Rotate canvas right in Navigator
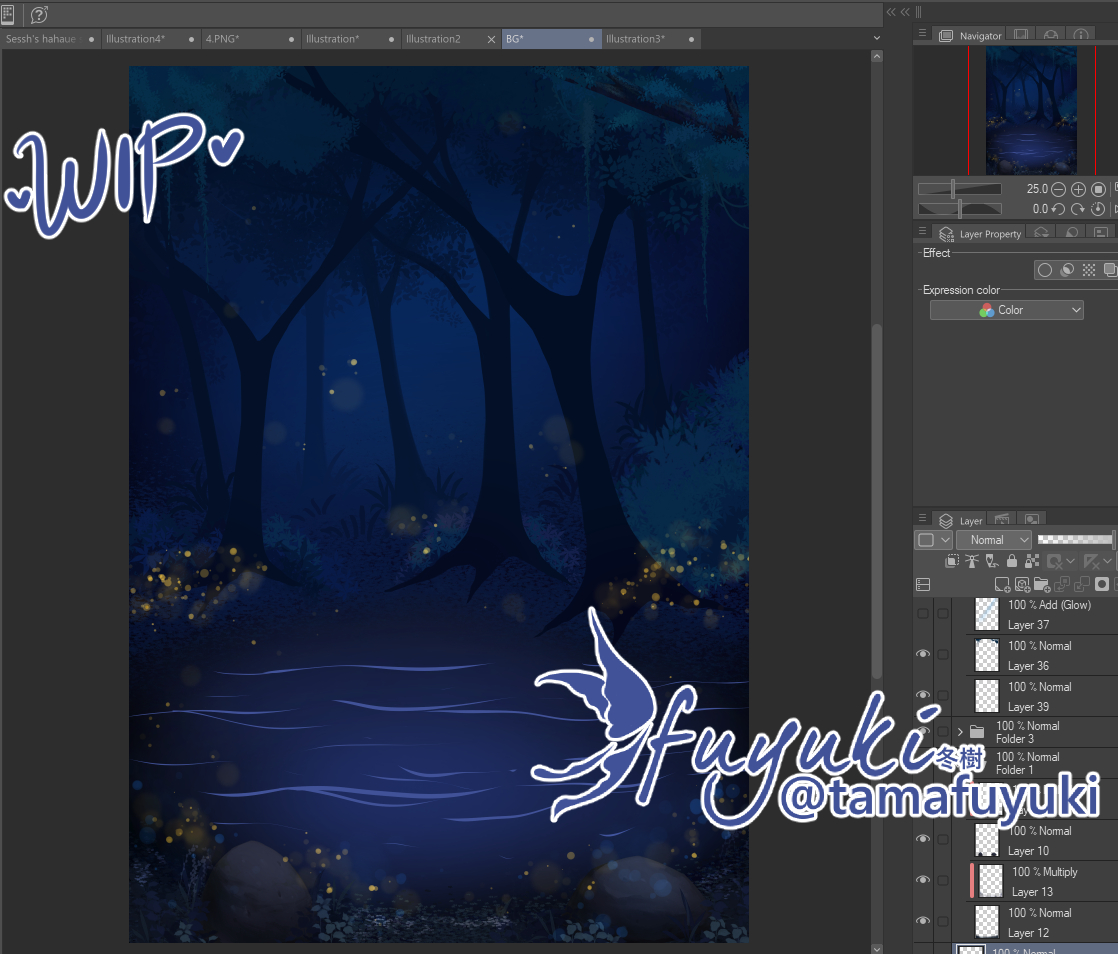Image resolution: width=1118 pixels, height=954 pixels. coord(1078,209)
